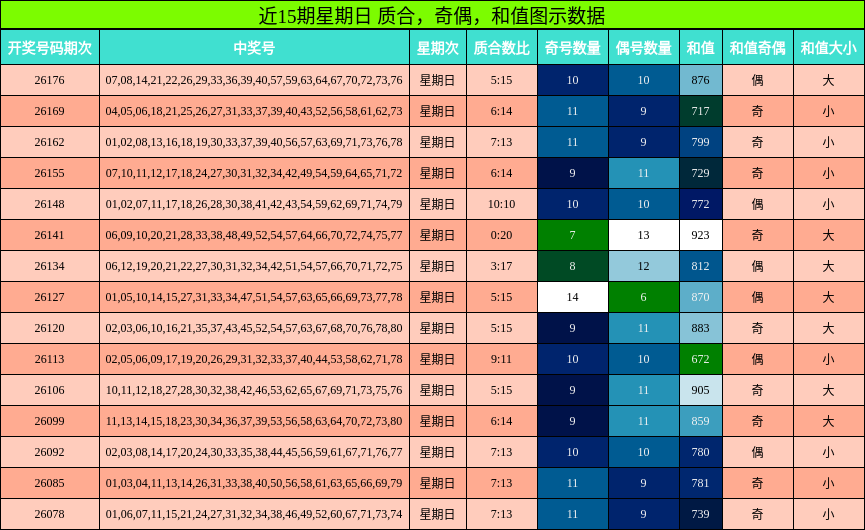Screen dimensions: 865x530
Task: Select issue number 26092
Action: tap(50, 452)
